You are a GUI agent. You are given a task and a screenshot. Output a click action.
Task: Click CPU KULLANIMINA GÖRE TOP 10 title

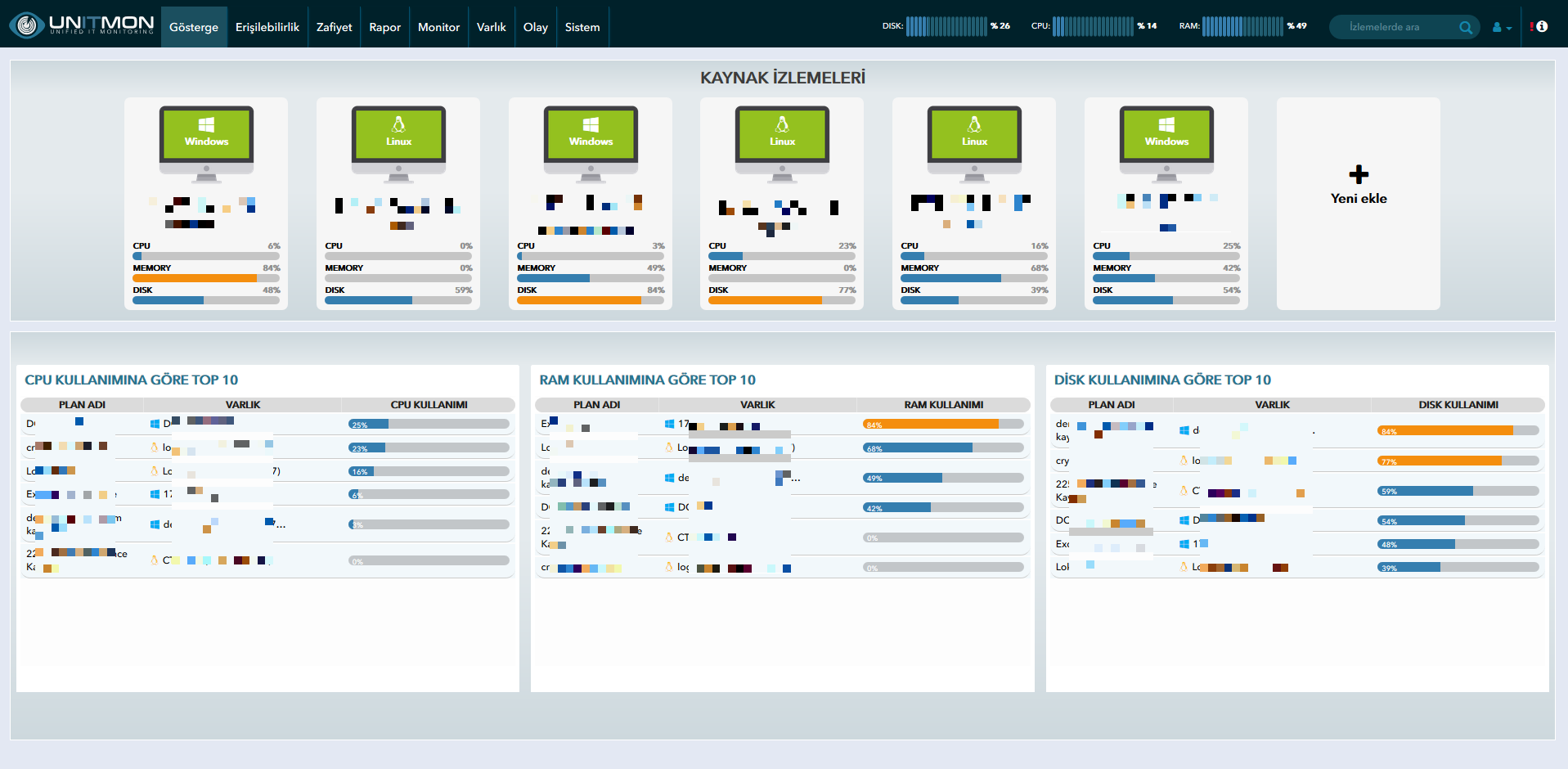[132, 380]
